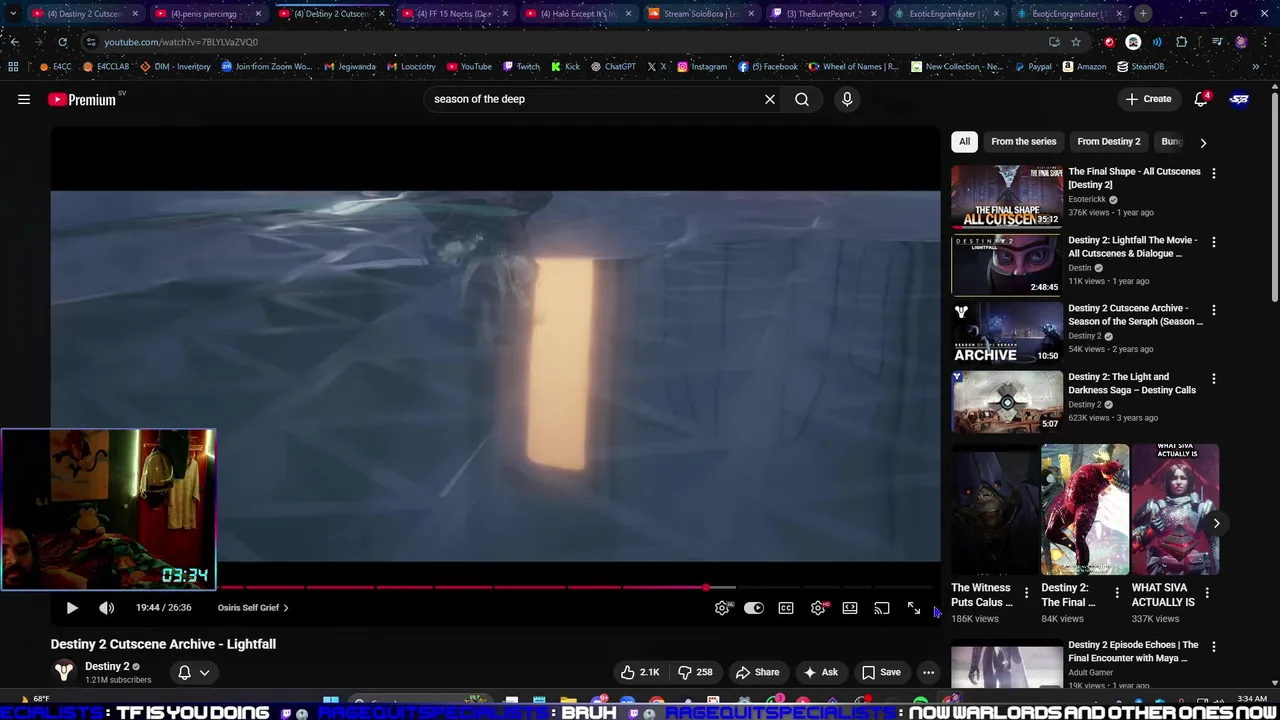Reload the page in browser toolbar
The height and width of the screenshot is (720, 1280).
point(62,42)
